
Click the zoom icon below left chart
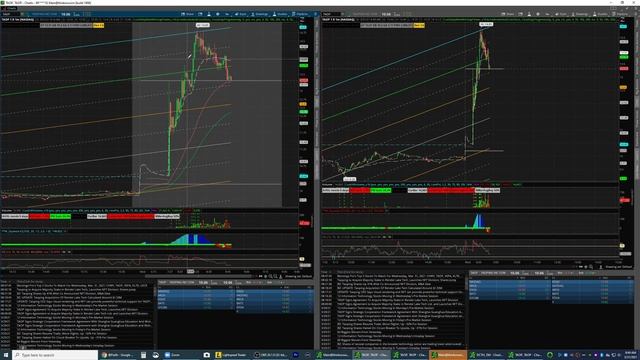point(270,276)
